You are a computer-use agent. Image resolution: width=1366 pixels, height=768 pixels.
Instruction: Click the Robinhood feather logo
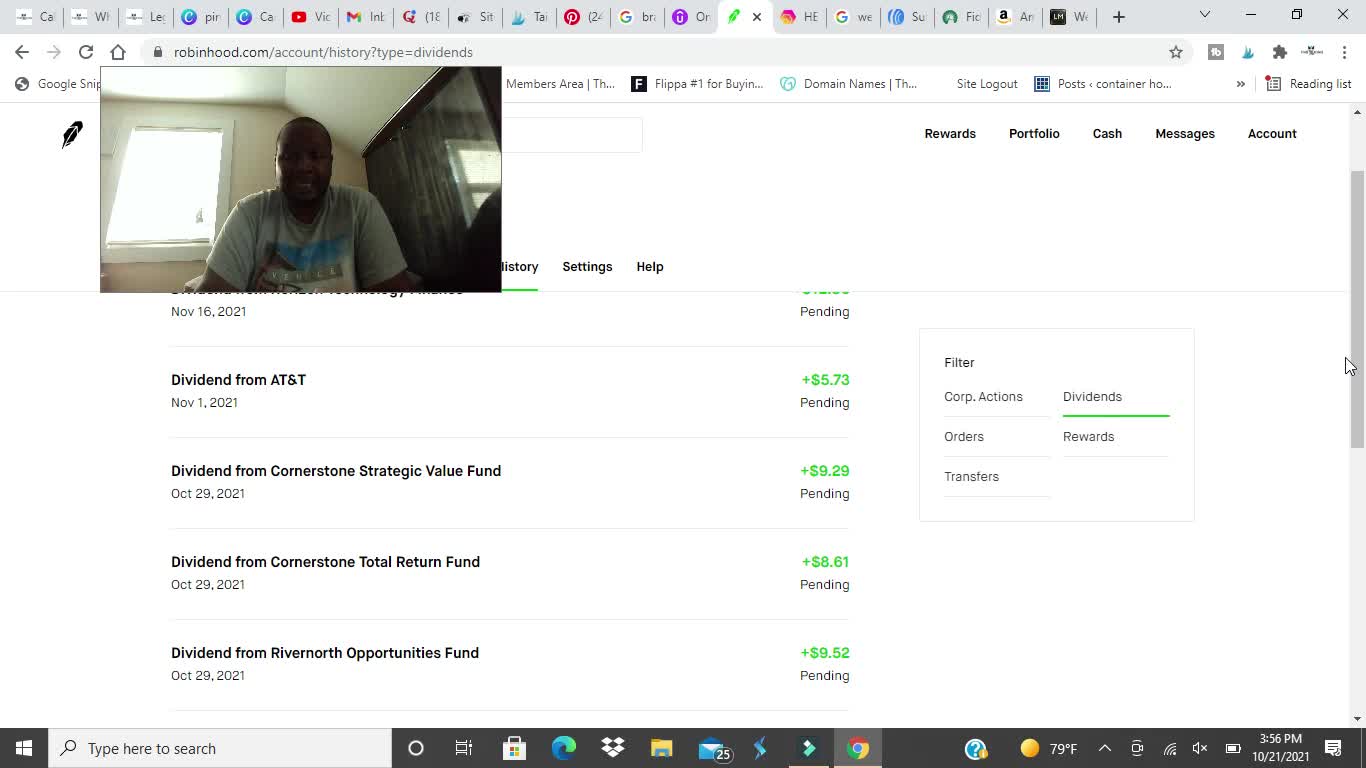pyautogui.click(x=72, y=134)
